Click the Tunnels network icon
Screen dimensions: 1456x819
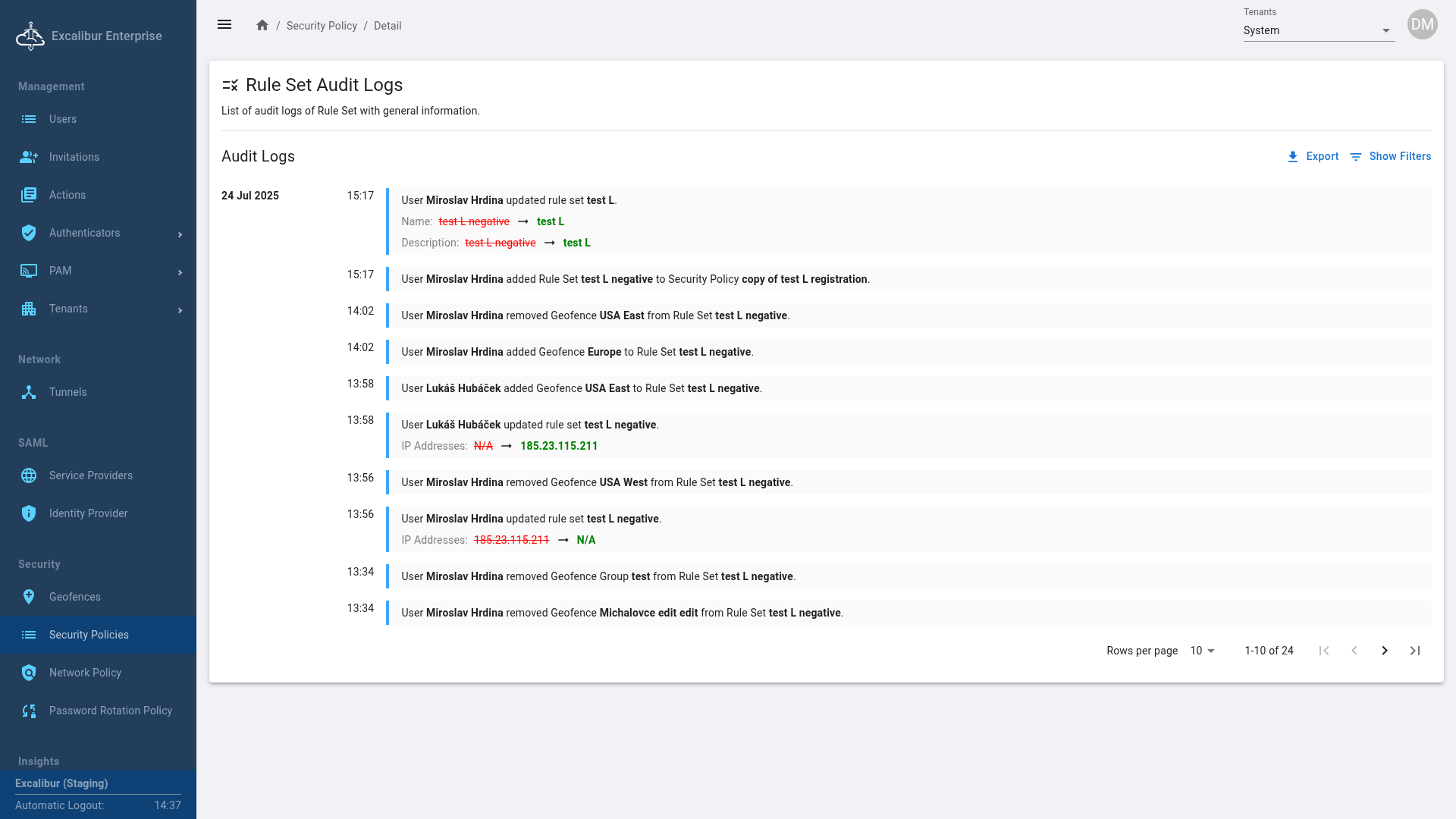coord(29,392)
